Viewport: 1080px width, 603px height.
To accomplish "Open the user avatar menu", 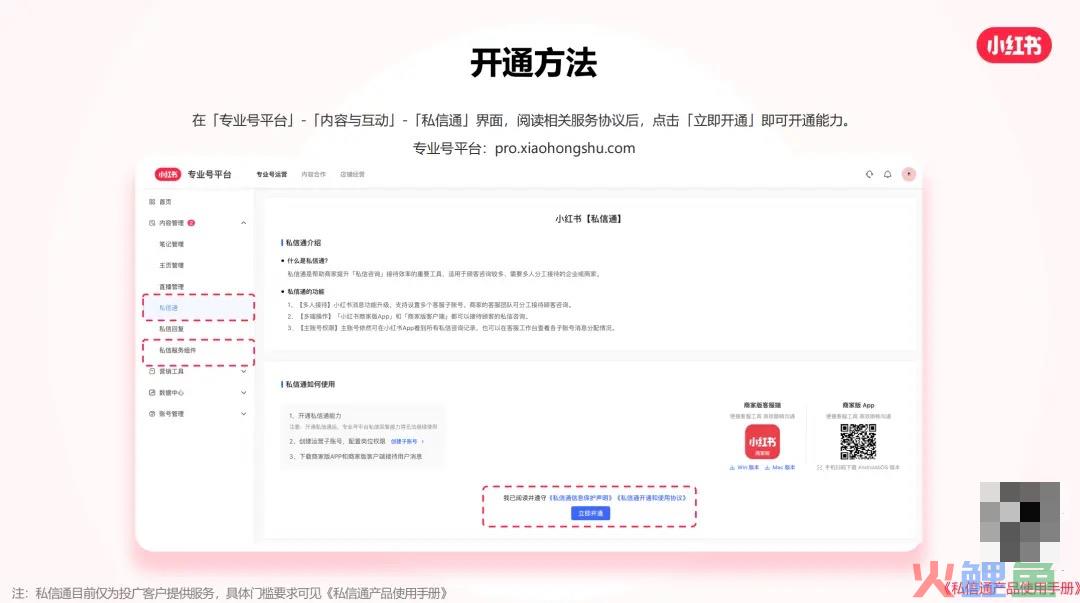I will pyautogui.click(x=909, y=174).
